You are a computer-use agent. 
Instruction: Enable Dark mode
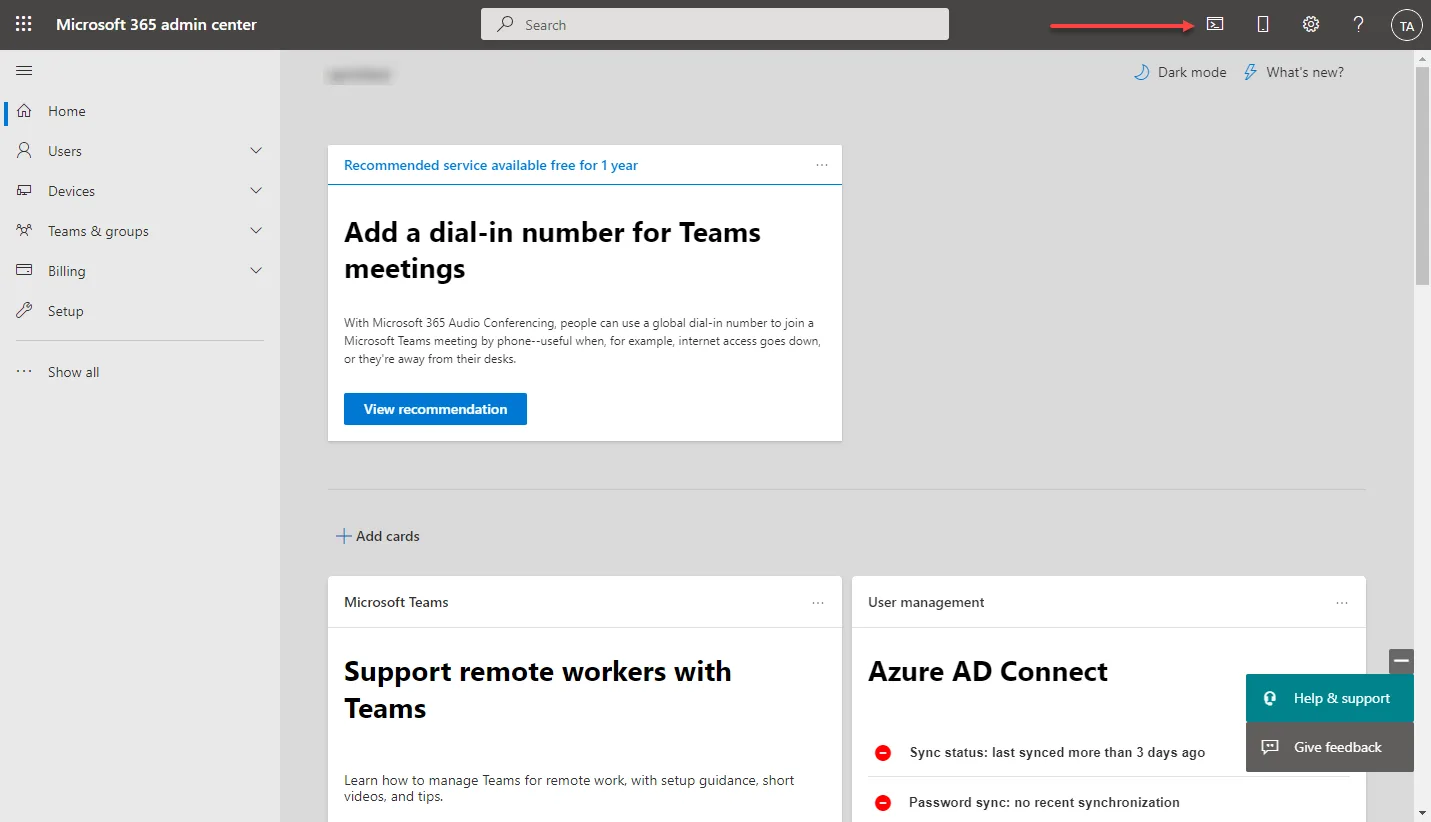(x=1180, y=72)
